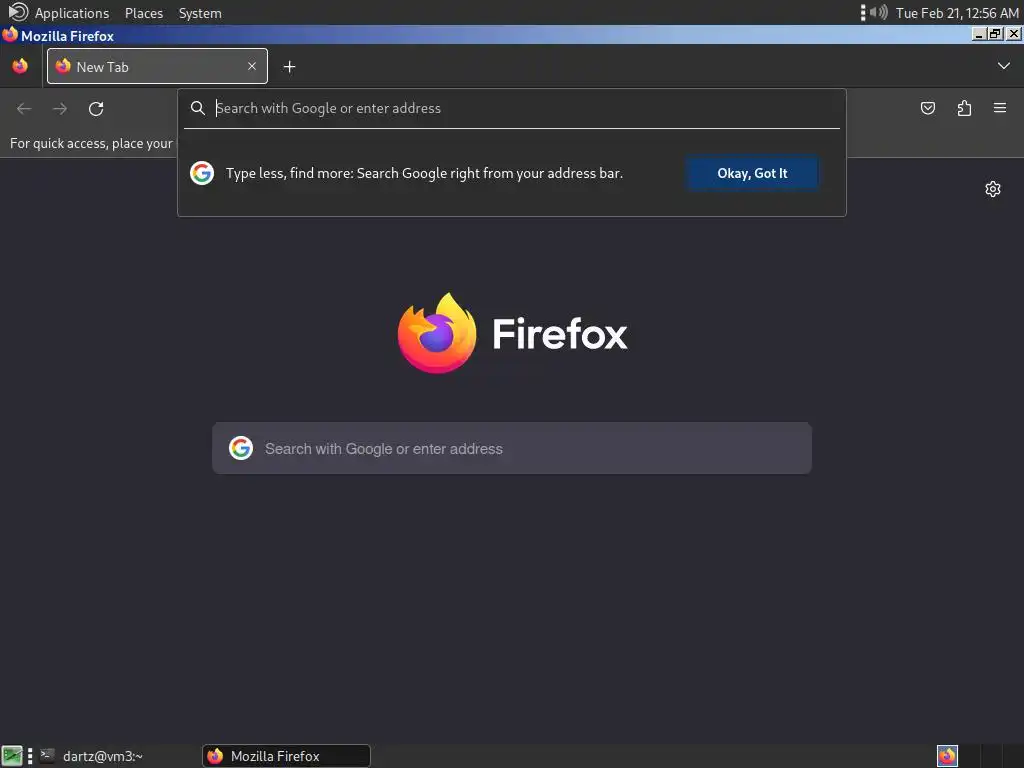Screen dimensions: 1024x768
Task: Click the Firefox icon in the window title bar
Action: pyautogui.click(x=10, y=35)
